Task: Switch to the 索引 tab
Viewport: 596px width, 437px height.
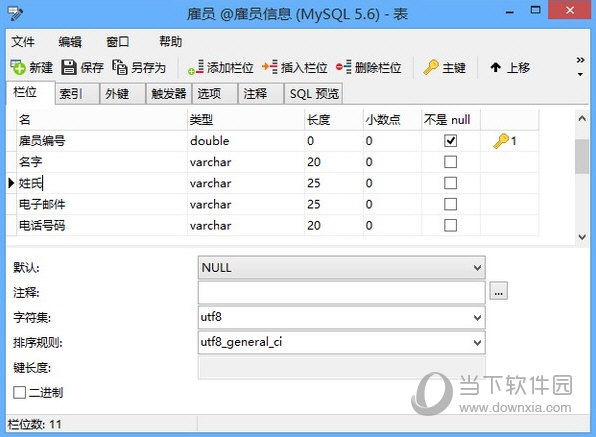Action: pyautogui.click(x=77, y=94)
